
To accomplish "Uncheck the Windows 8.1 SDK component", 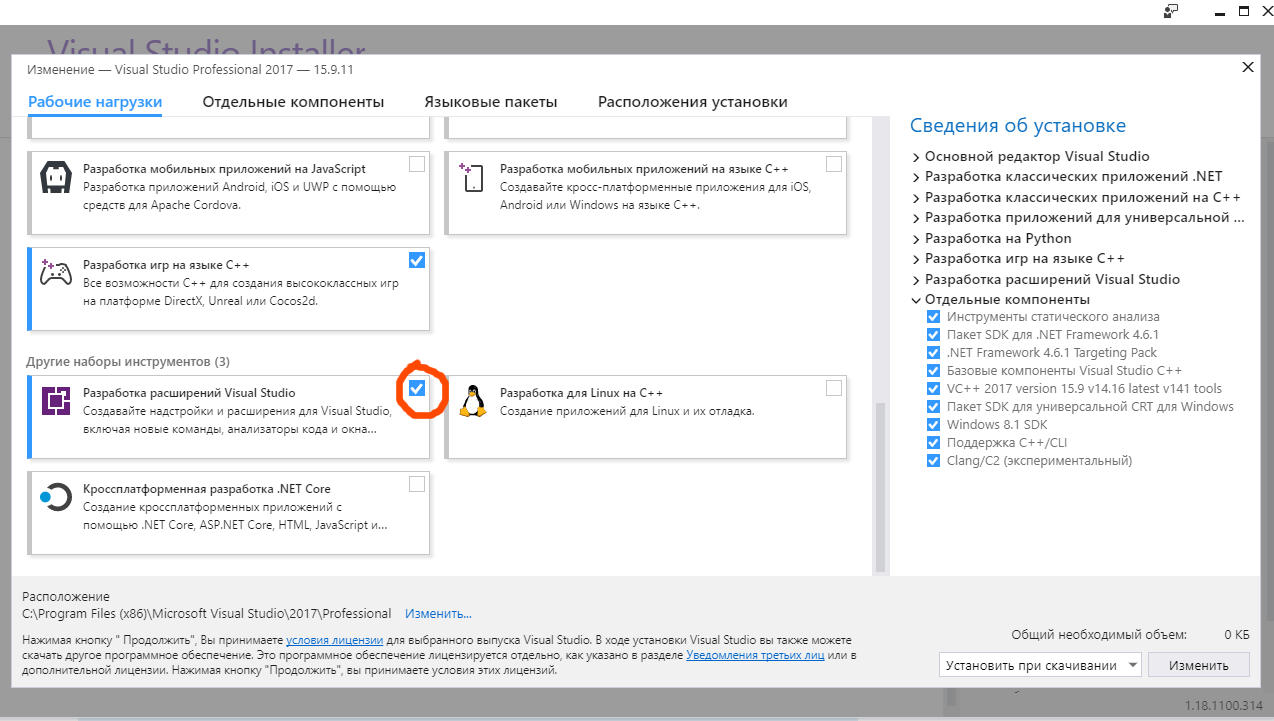I will pos(933,424).
